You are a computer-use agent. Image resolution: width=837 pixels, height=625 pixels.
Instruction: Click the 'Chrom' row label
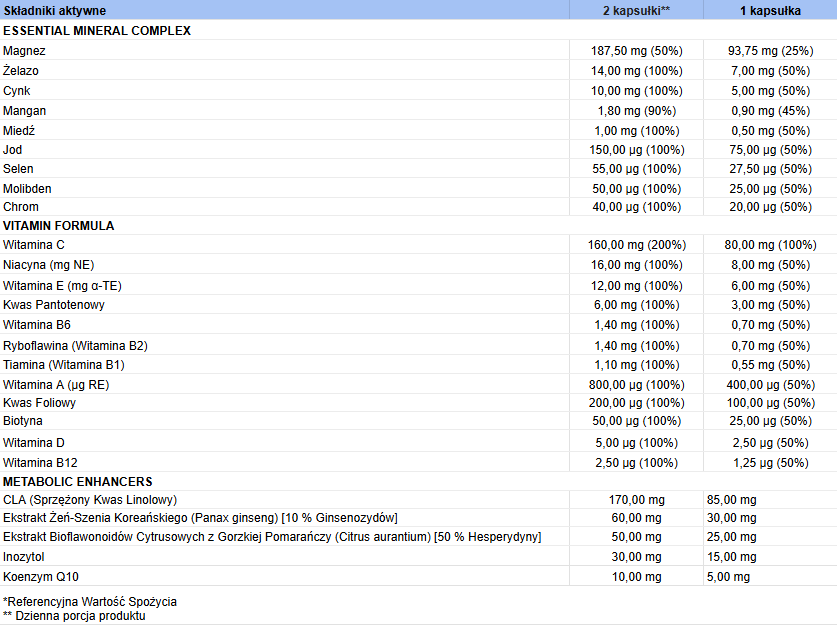21,207
